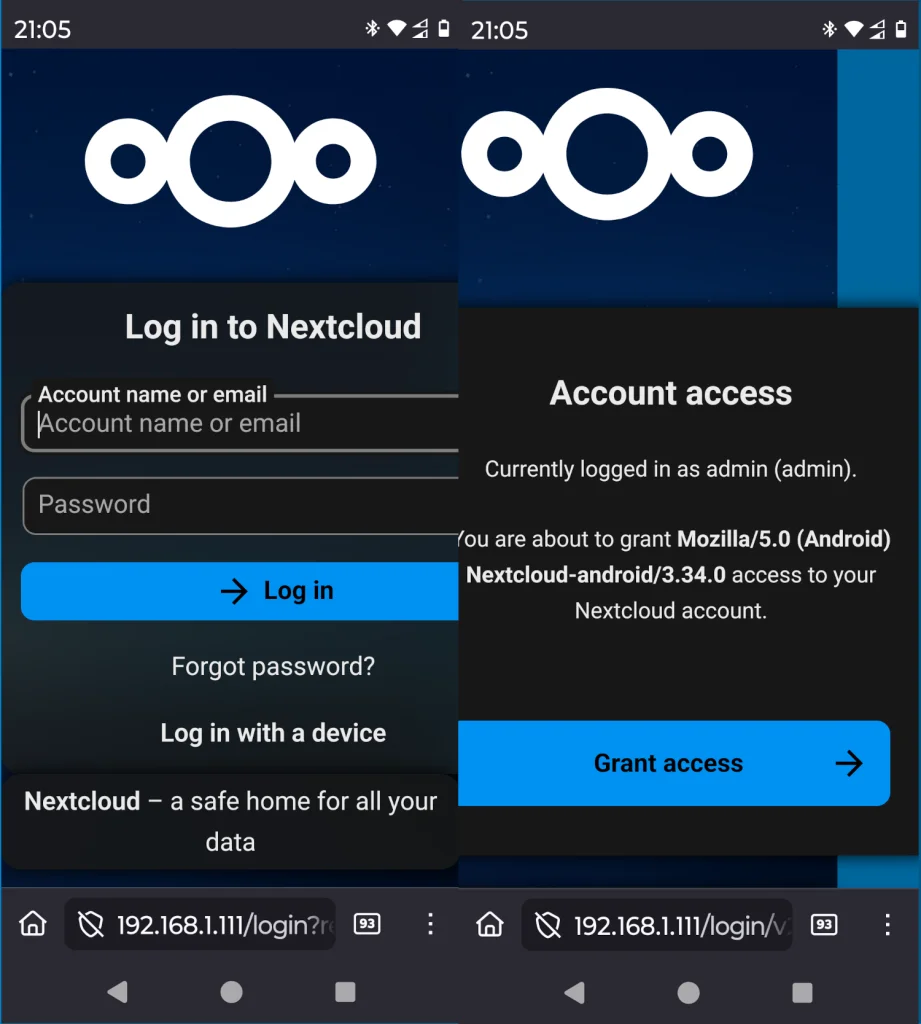Tap the right window's tab counter
The image size is (921, 1024).
[823, 925]
